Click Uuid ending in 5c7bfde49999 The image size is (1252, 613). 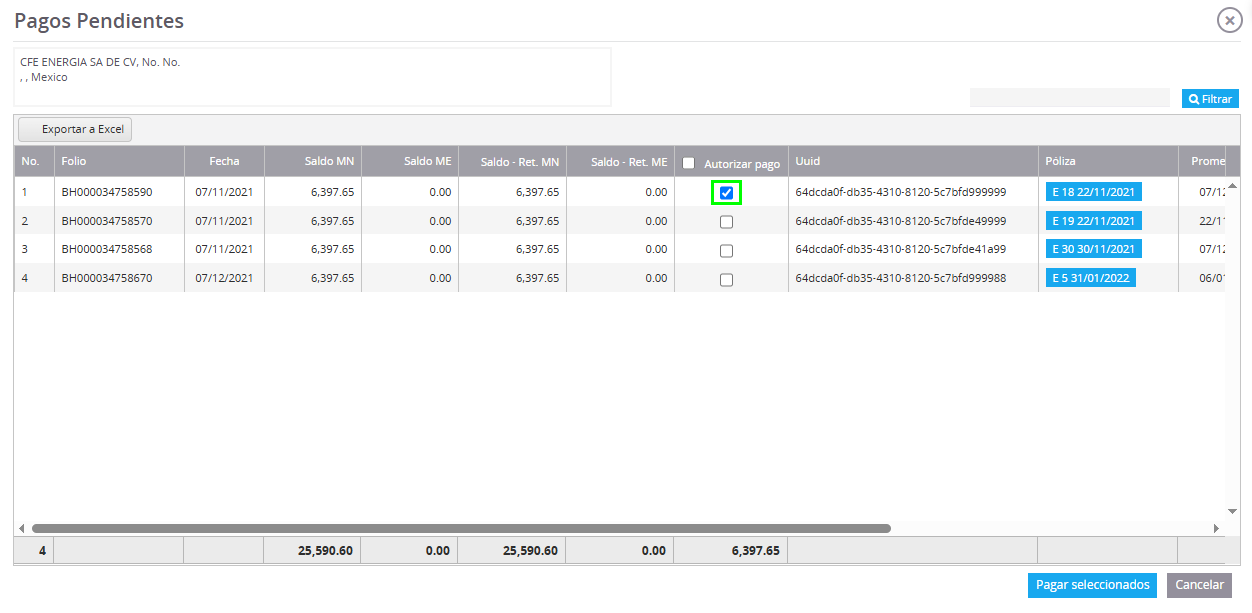pos(900,221)
